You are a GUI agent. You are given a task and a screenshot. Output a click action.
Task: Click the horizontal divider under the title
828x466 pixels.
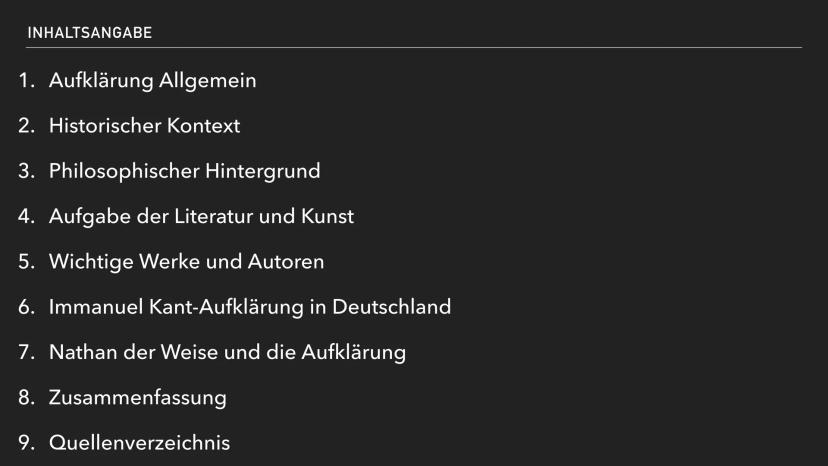coord(414,48)
